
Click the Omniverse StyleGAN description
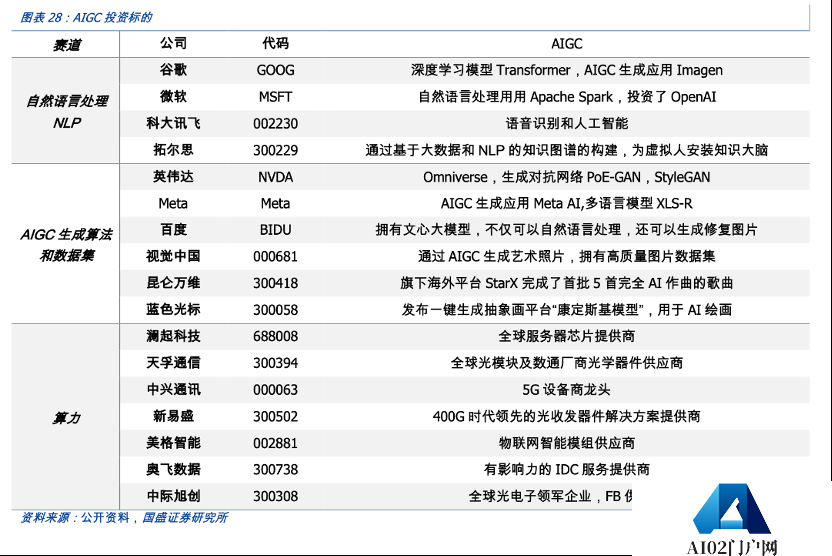(x=566, y=177)
